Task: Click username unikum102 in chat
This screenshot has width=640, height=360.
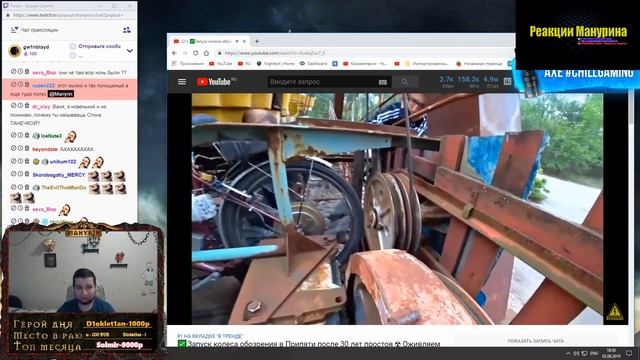Action: point(63,162)
